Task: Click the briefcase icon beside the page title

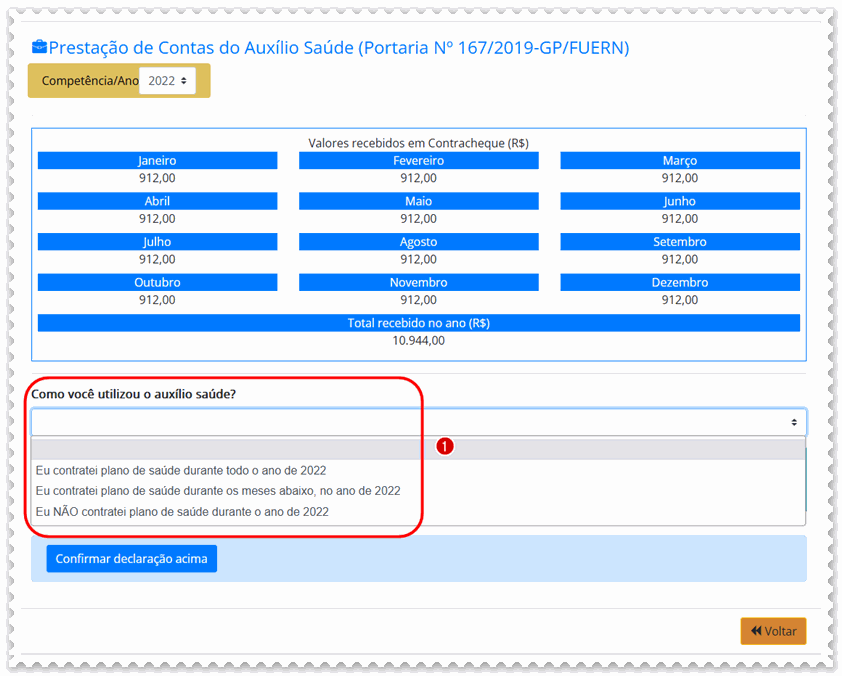Action: click(x=39, y=48)
